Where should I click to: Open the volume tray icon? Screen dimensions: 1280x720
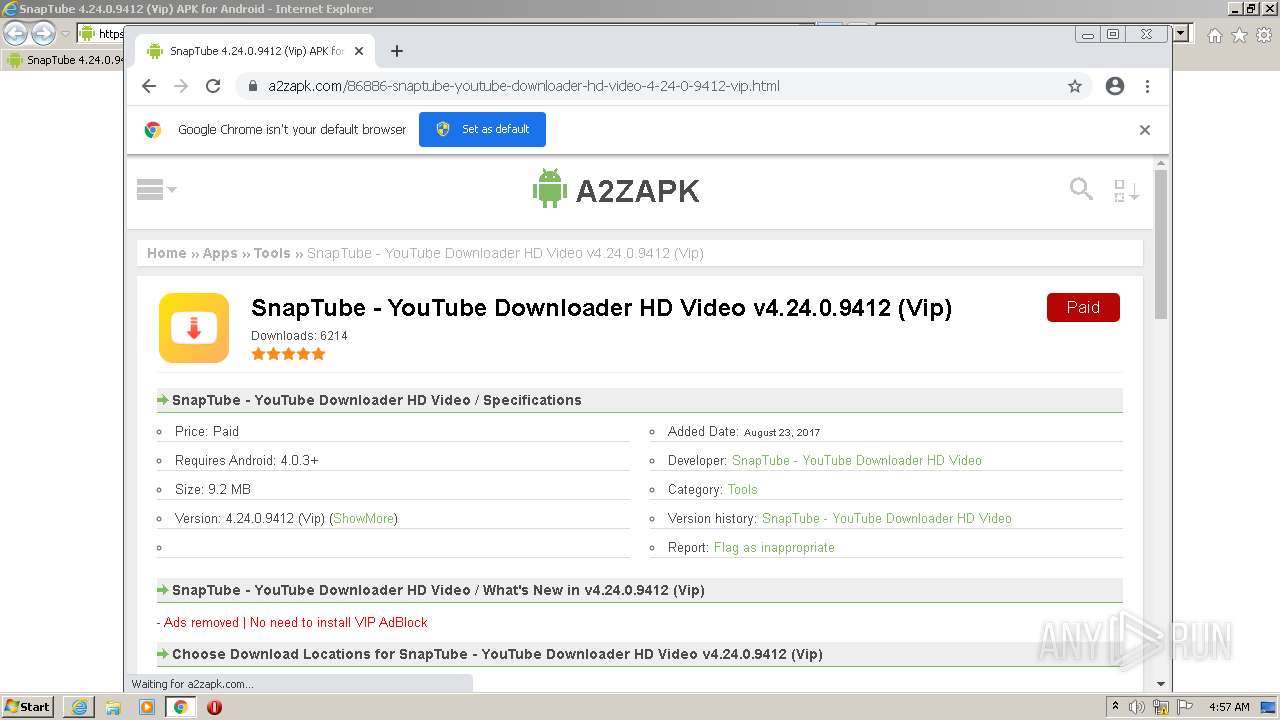pyautogui.click(x=1137, y=707)
